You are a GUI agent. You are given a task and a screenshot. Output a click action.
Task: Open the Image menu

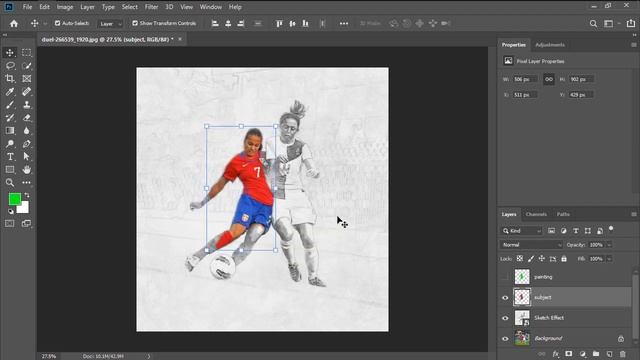[x=64, y=7]
